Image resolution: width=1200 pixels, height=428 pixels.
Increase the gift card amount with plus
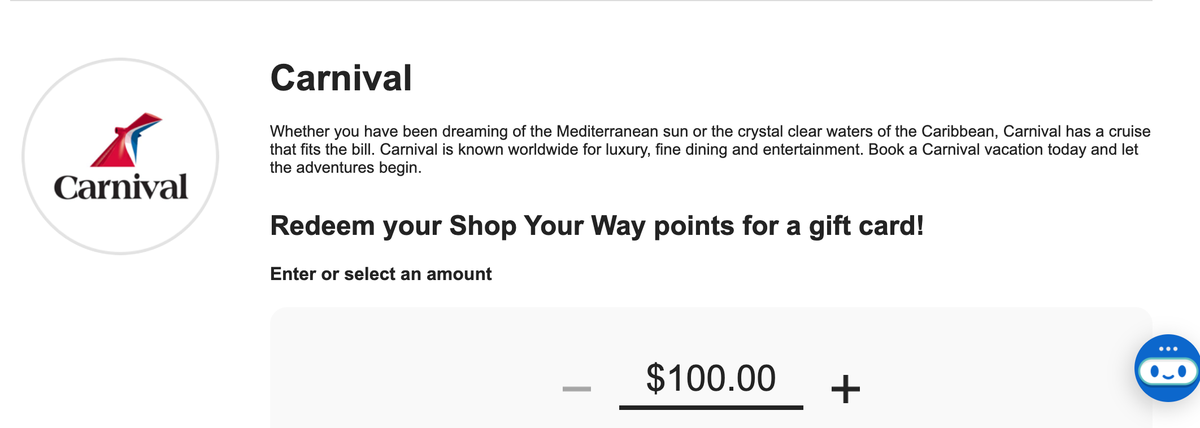tap(845, 388)
